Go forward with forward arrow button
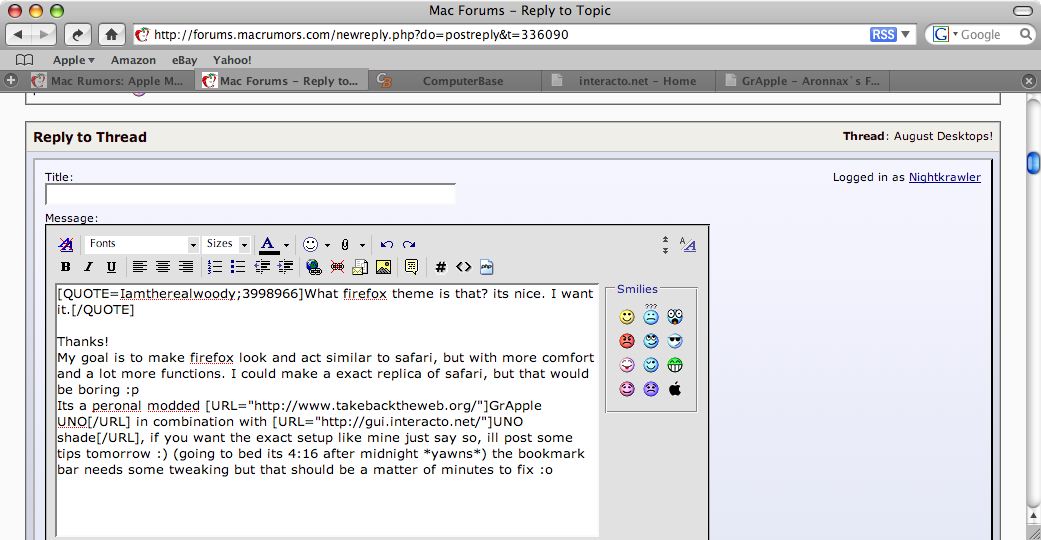 point(44,35)
